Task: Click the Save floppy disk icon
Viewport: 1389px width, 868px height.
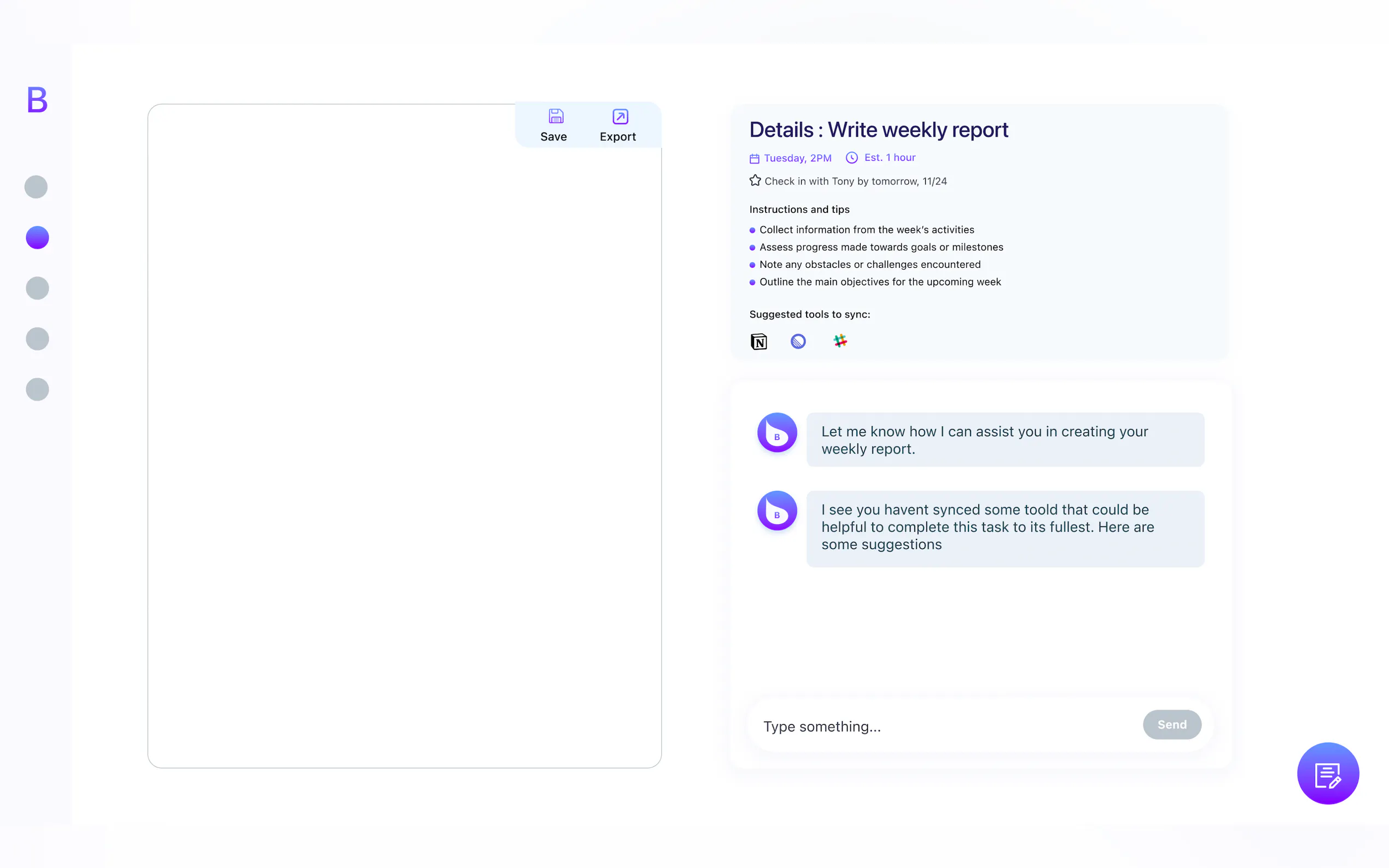Action: [555, 116]
